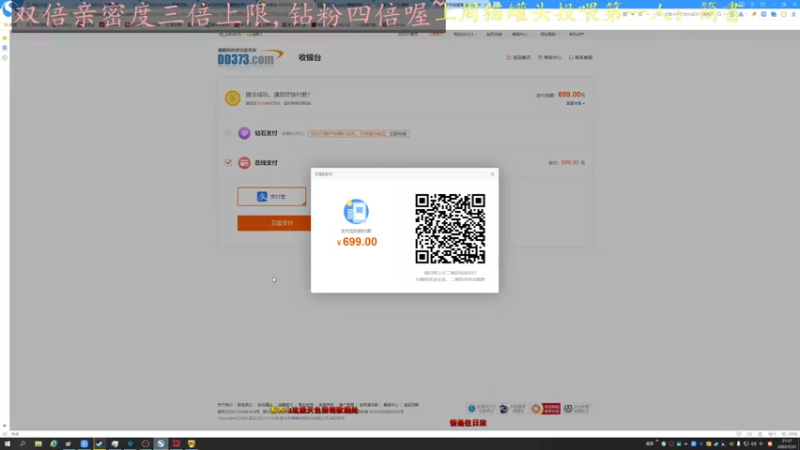800x450 pixels.
Task: Expand the 网站导航 top menu
Action: (549, 34)
